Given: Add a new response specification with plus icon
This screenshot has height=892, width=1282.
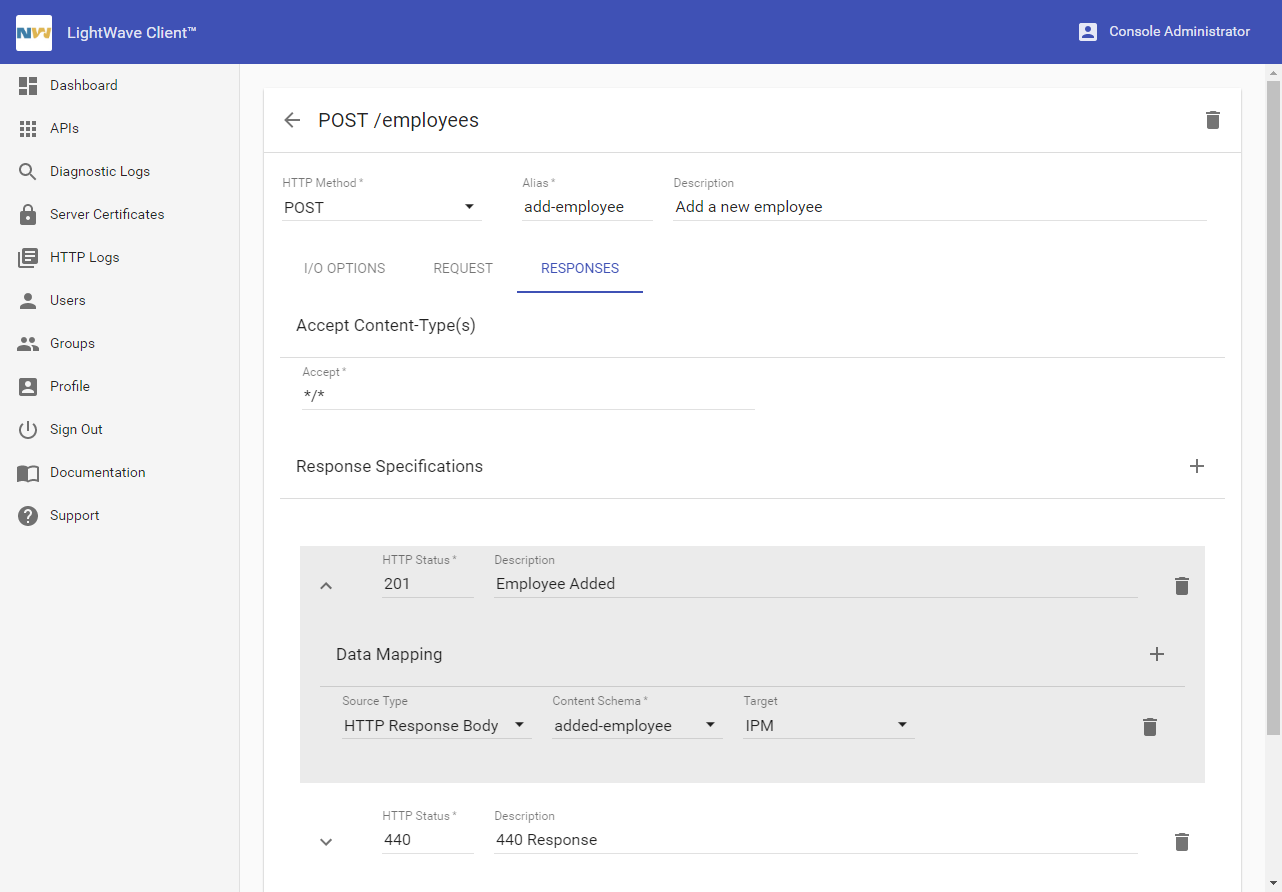Looking at the screenshot, I should point(1196,466).
